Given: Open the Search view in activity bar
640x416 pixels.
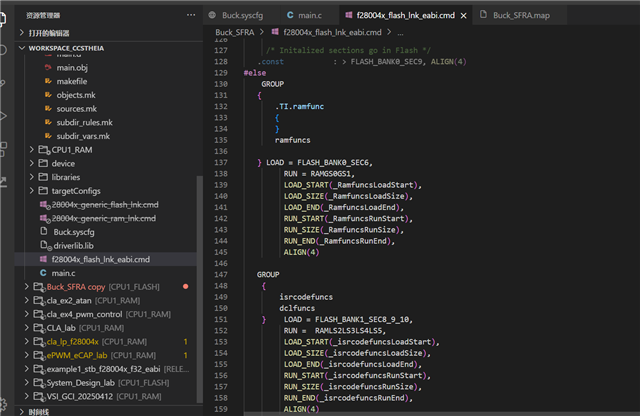Looking at the screenshot, I should [5, 49].
